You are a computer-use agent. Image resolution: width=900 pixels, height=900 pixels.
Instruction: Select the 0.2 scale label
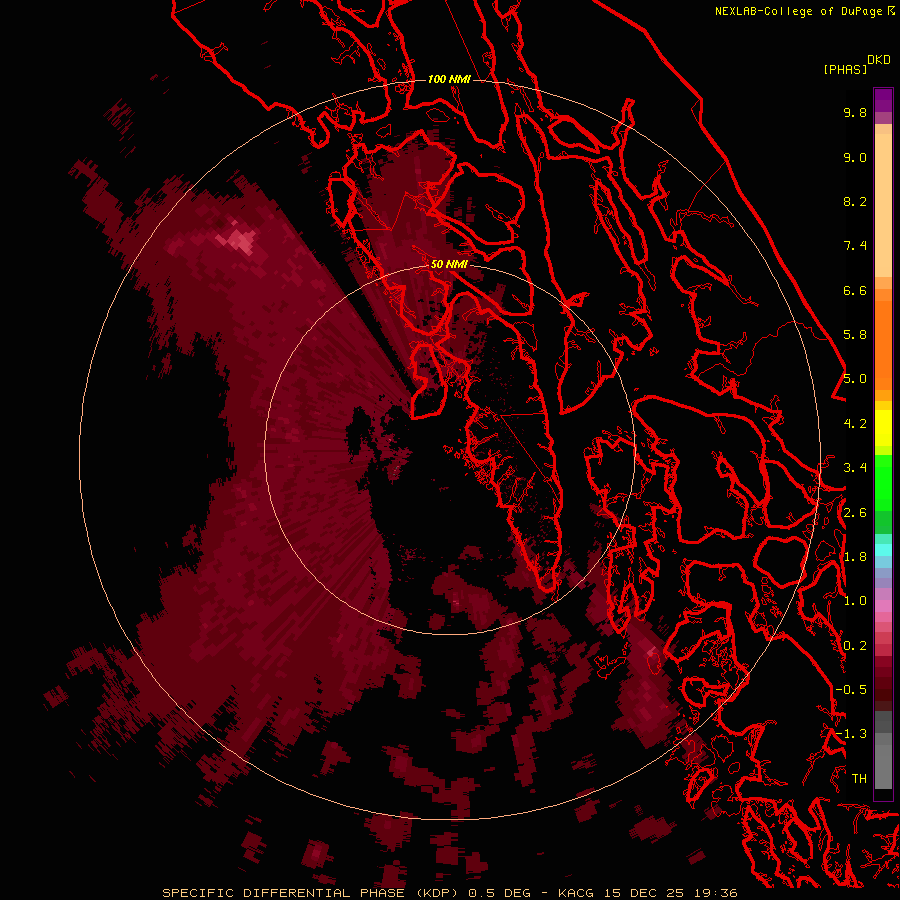click(x=855, y=646)
